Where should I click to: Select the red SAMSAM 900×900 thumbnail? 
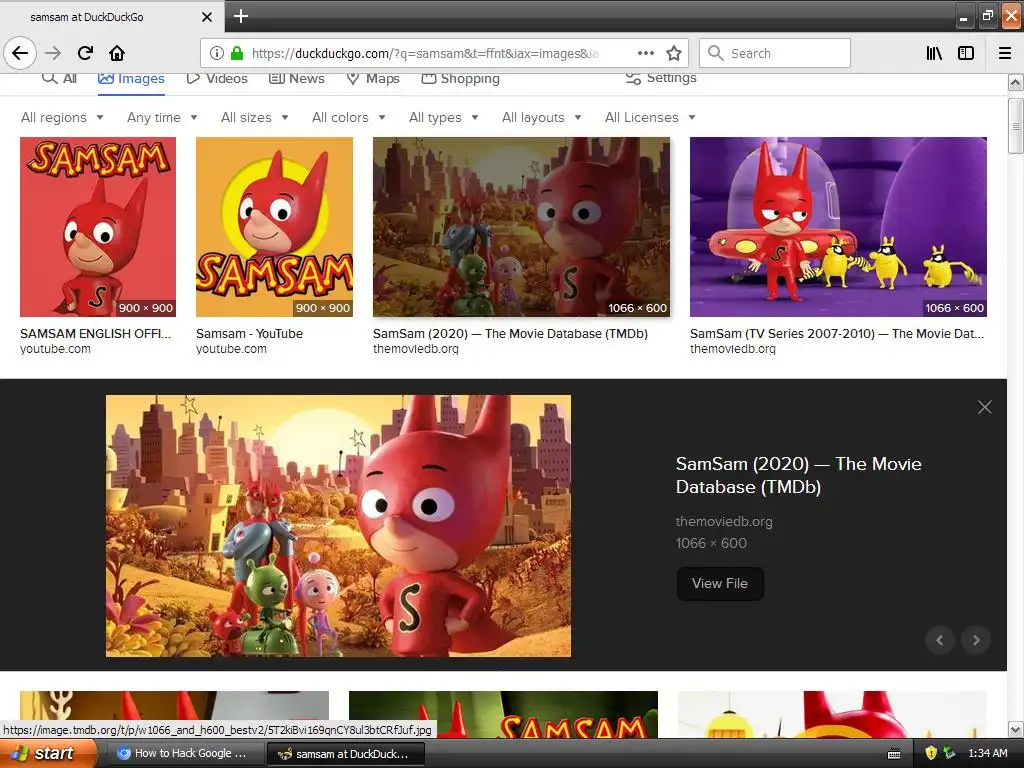(98, 227)
